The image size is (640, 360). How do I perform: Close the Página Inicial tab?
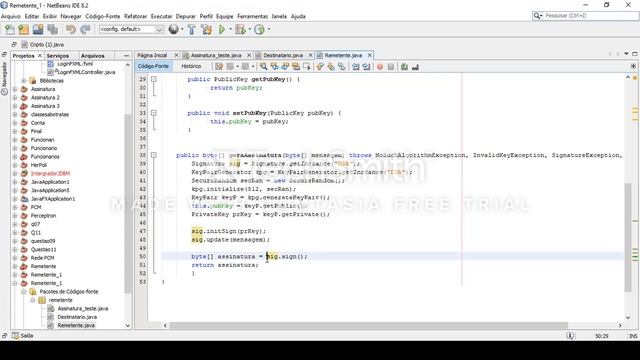pyautogui.click(x=176, y=55)
